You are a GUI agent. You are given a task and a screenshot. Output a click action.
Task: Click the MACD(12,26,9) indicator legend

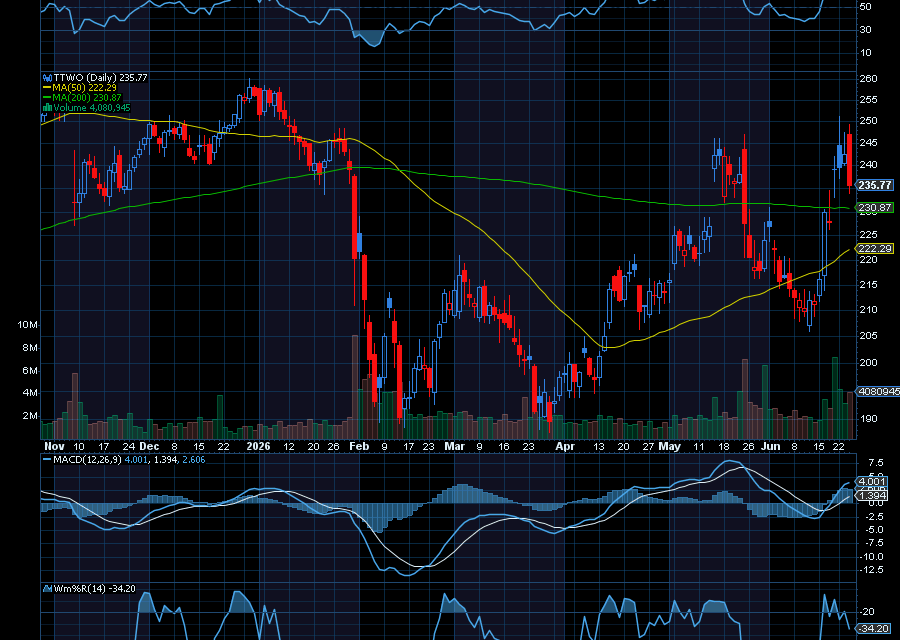tap(124, 460)
